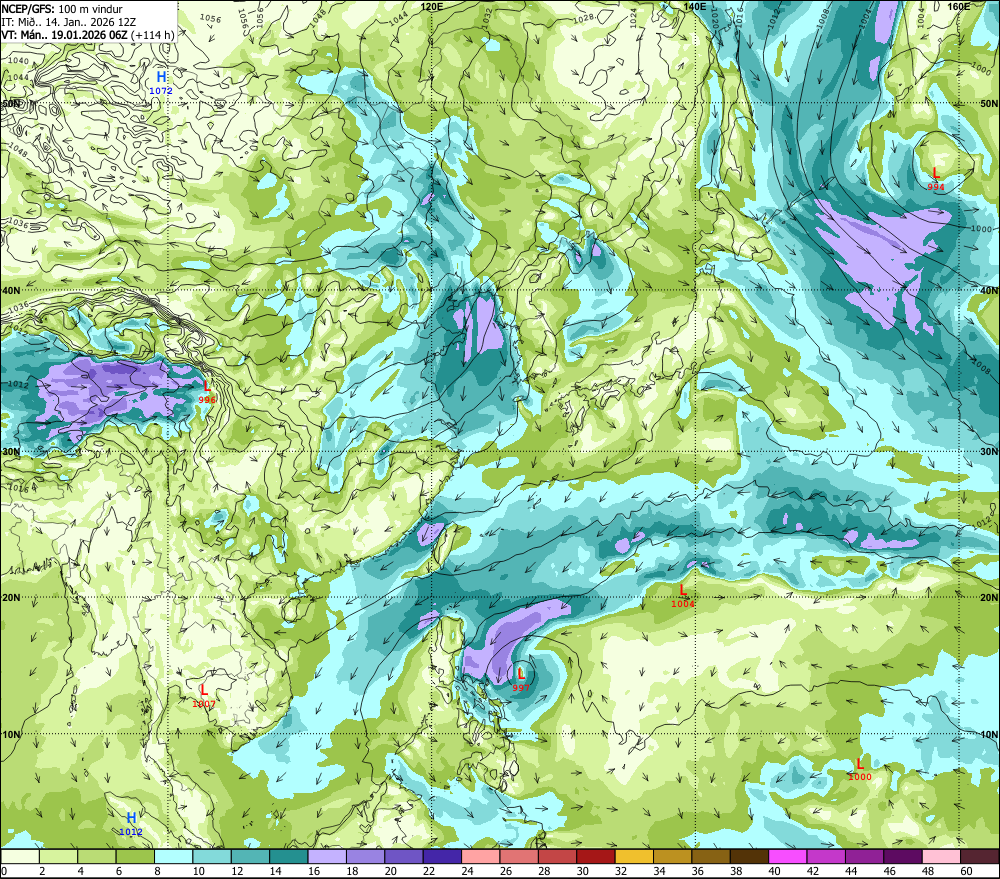This screenshot has height=879, width=1000.
Task: Click the palest legend swatch labeled 0
Action: 20,857
